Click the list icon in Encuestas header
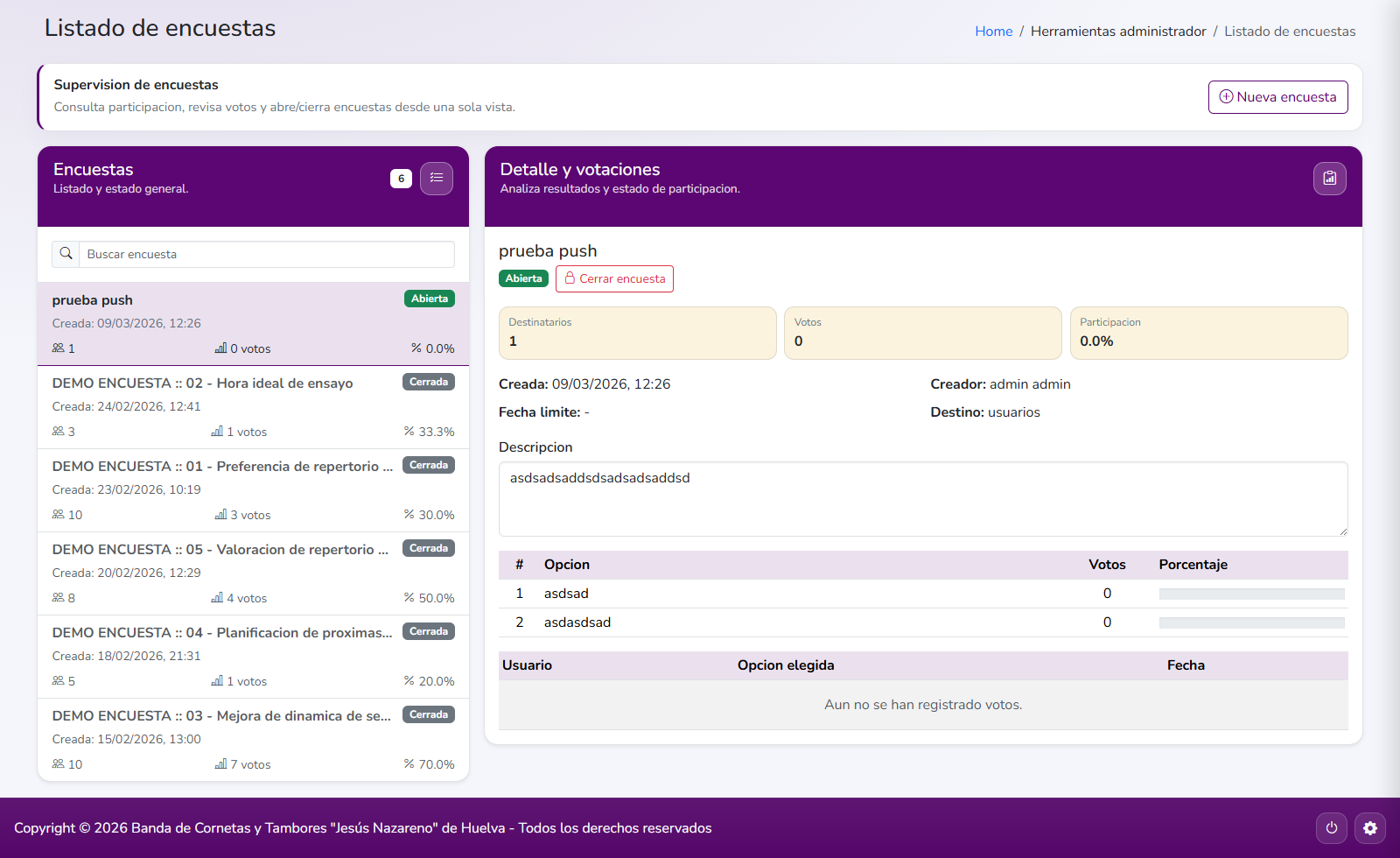1400x858 pixels. point(436,179)
